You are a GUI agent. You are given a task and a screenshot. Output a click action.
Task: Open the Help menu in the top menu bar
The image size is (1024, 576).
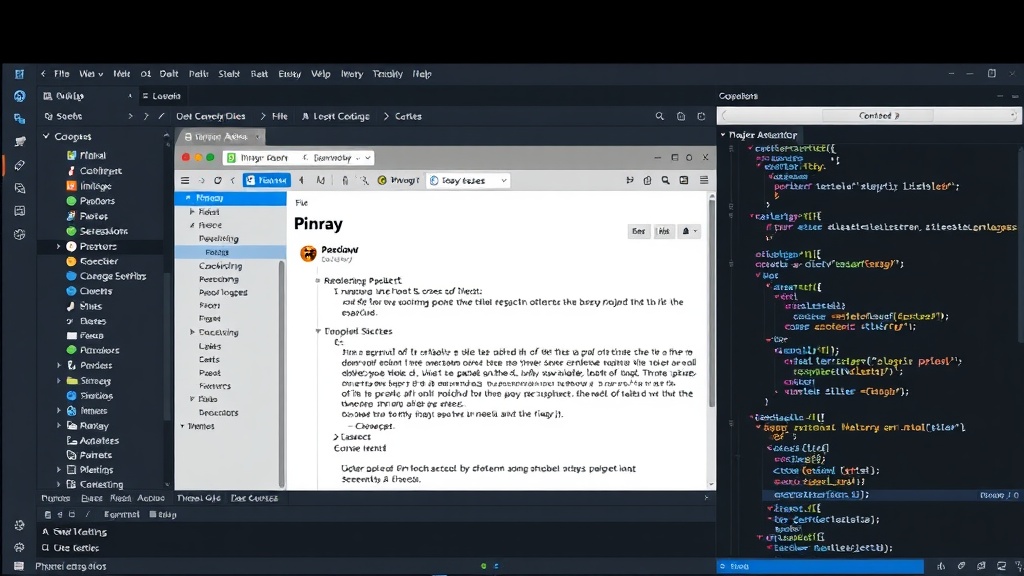point(422,74)
